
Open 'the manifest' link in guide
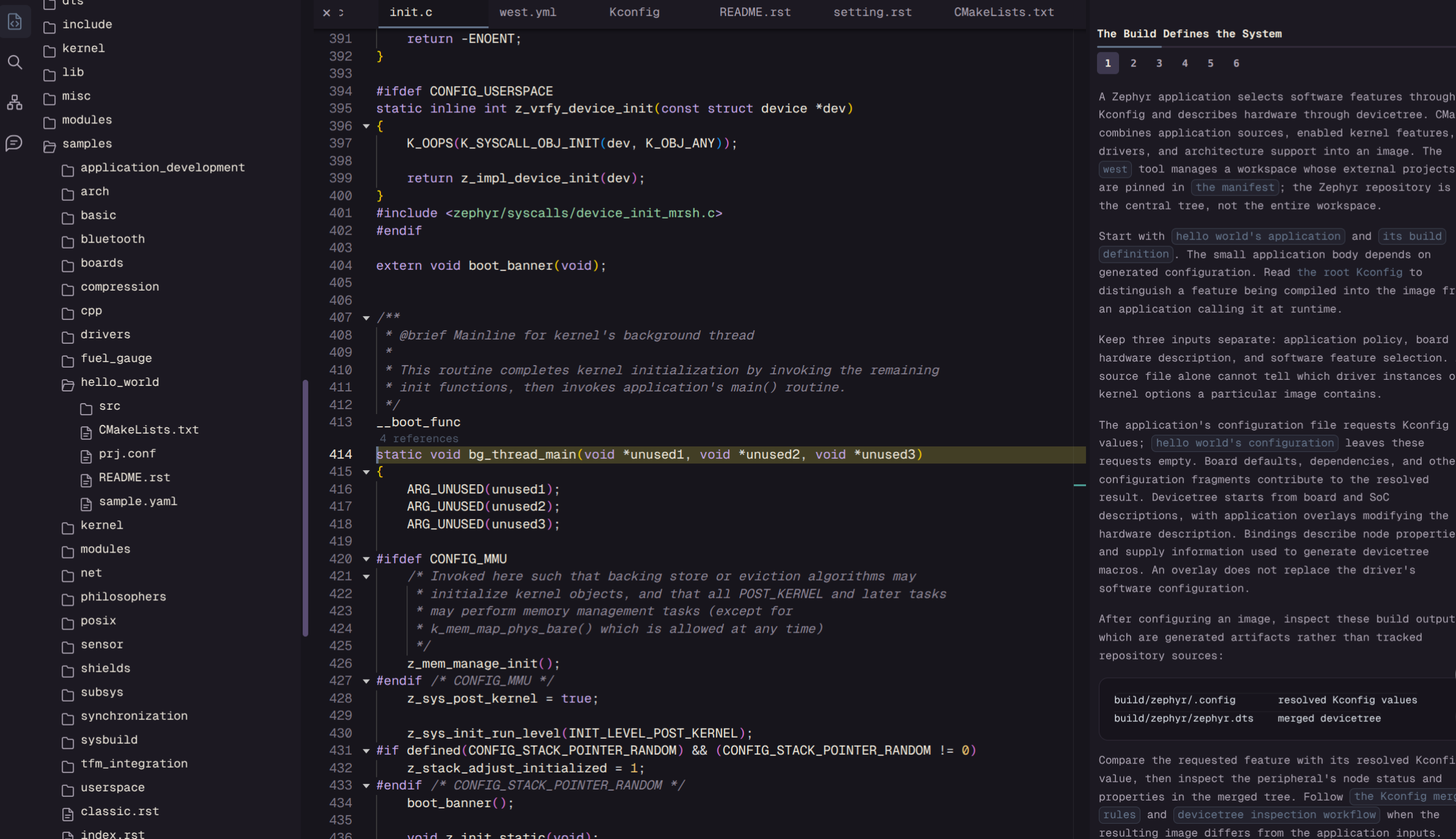click(x=1235, y=187)
